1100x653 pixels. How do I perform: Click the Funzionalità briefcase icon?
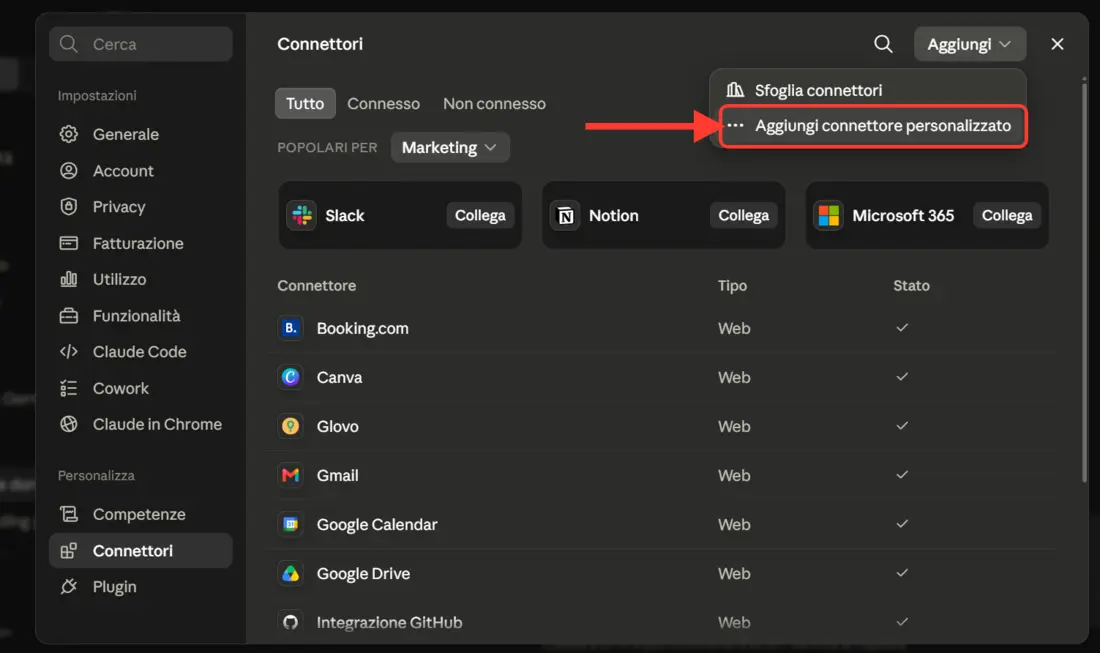tap(69, 316)
